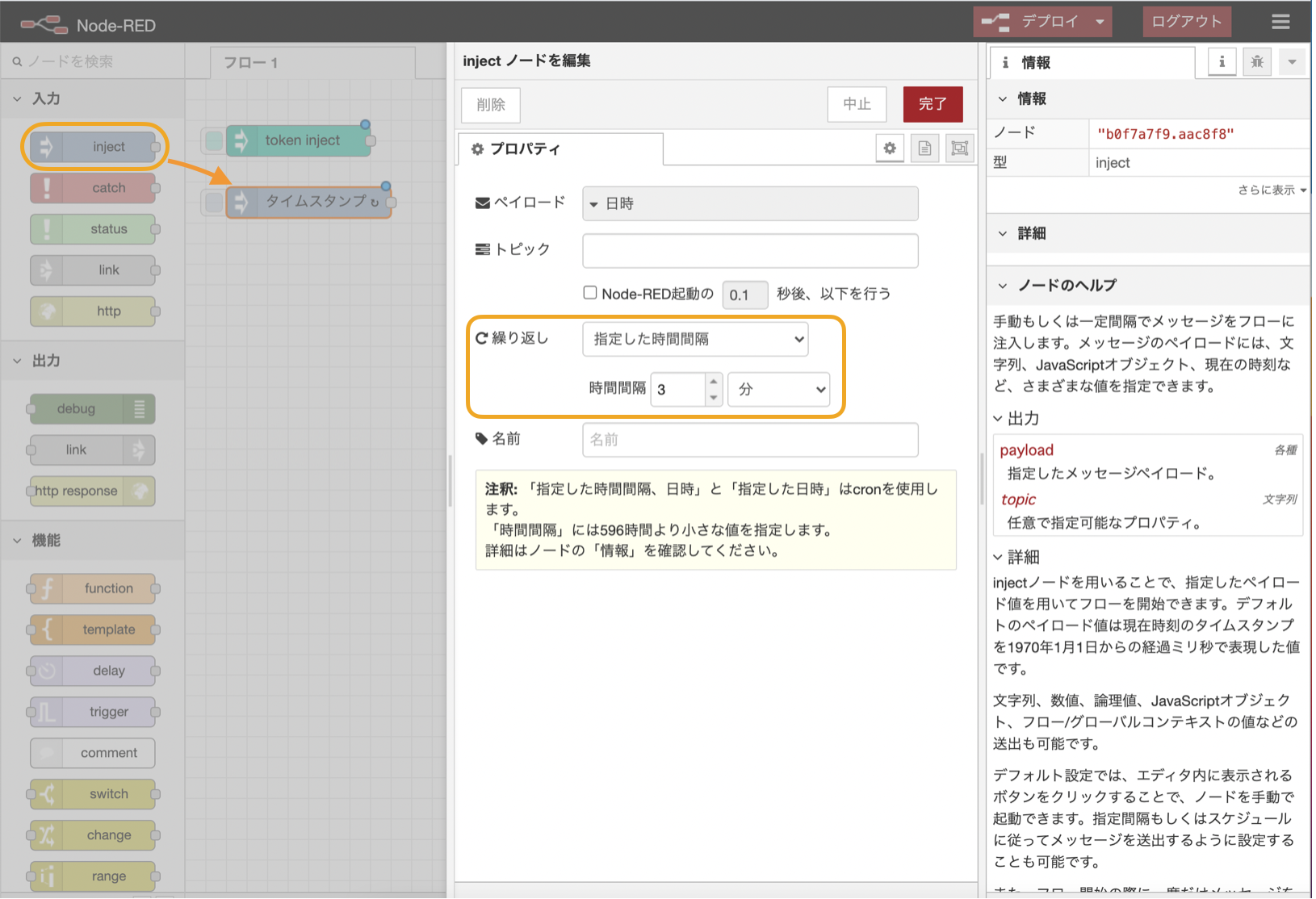Select the range node in the palette
The image size is (1316, 899).
point(93,876)
